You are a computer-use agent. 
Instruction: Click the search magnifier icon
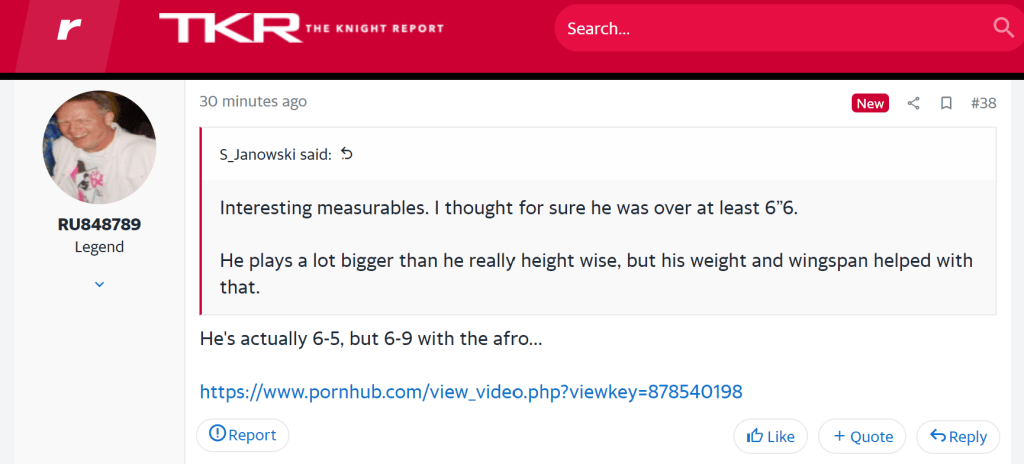[1003, 28]
